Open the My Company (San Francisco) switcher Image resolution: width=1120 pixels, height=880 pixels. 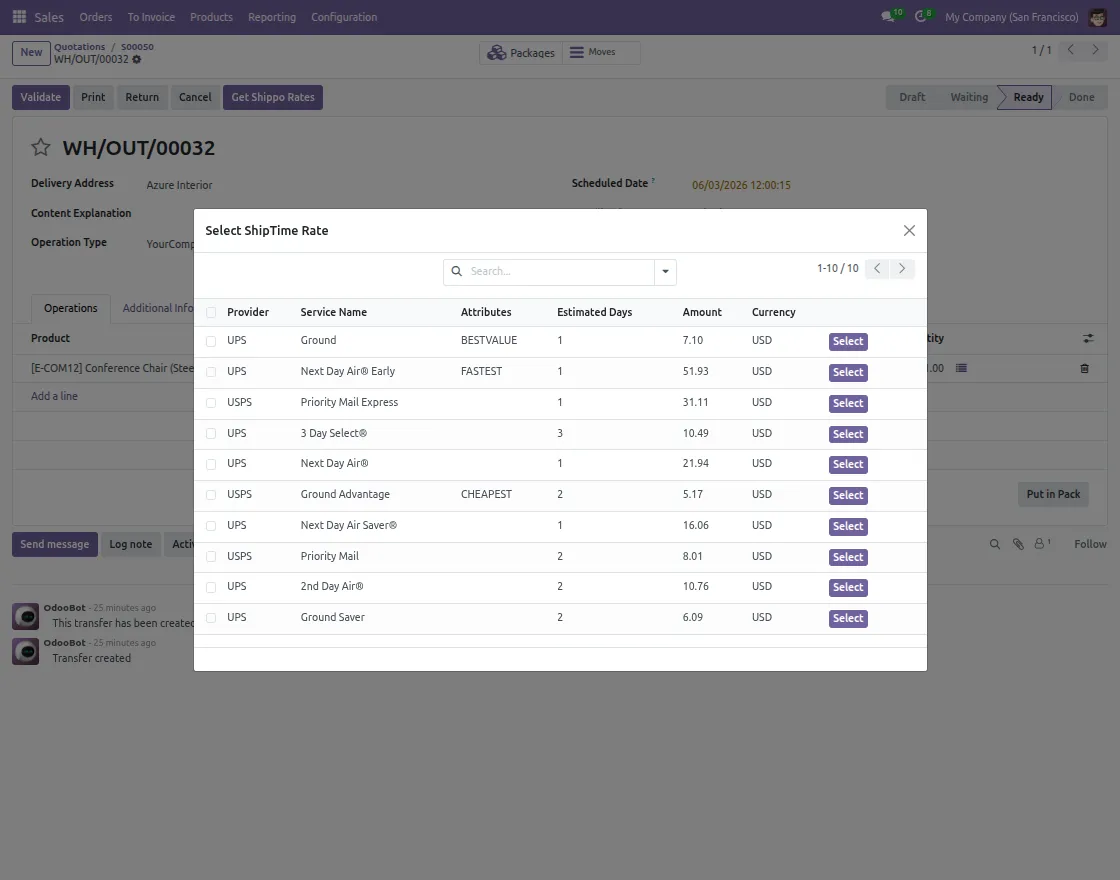point(1011,17)
